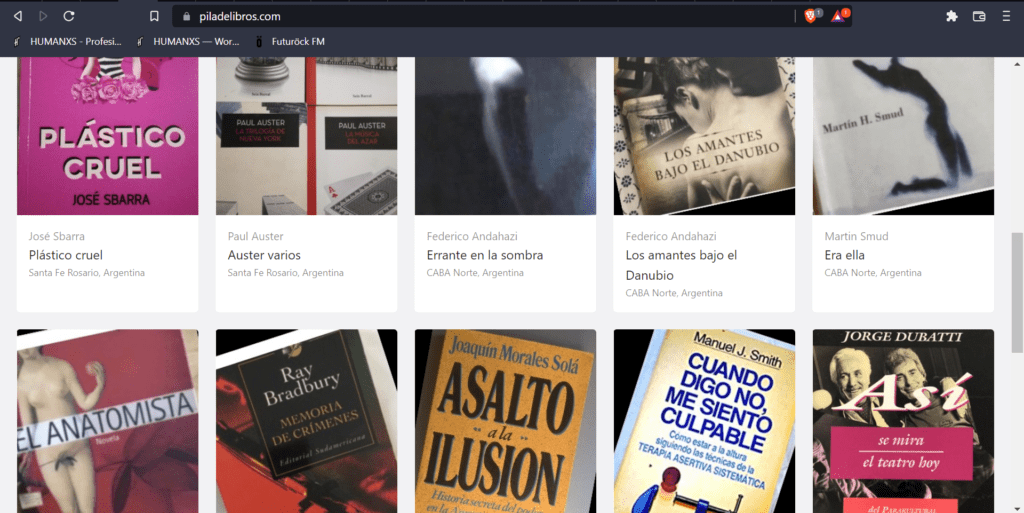Viewport: 1024px width, 513px height.
Task: Click the padlock site security icon
Action: tap(187, 16)
